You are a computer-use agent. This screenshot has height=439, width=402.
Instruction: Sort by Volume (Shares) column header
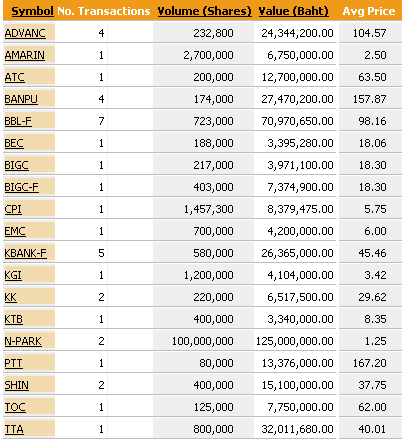(x=204, y=11)
